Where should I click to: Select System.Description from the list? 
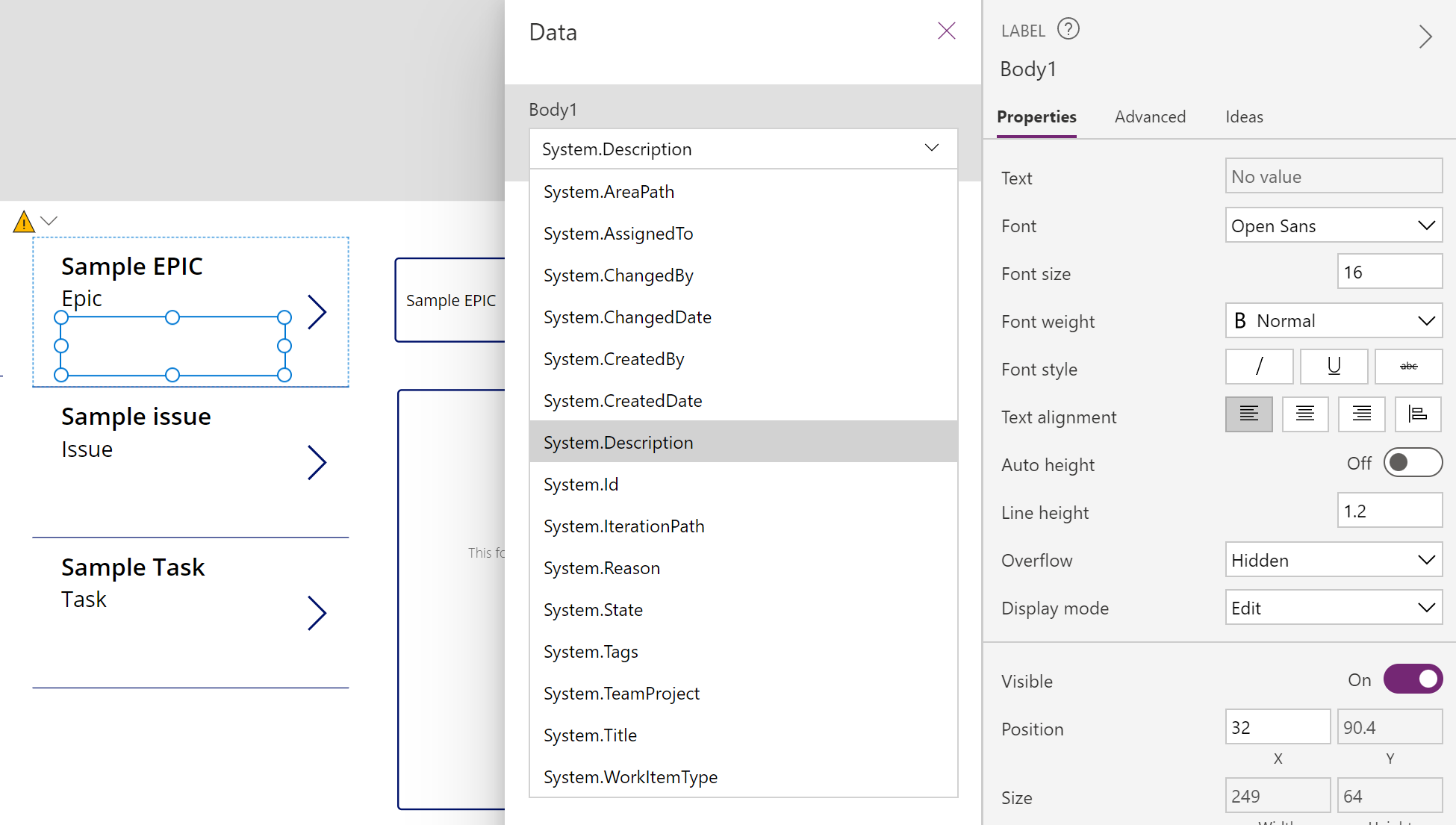pyautogui.click(x=617, y=441)
